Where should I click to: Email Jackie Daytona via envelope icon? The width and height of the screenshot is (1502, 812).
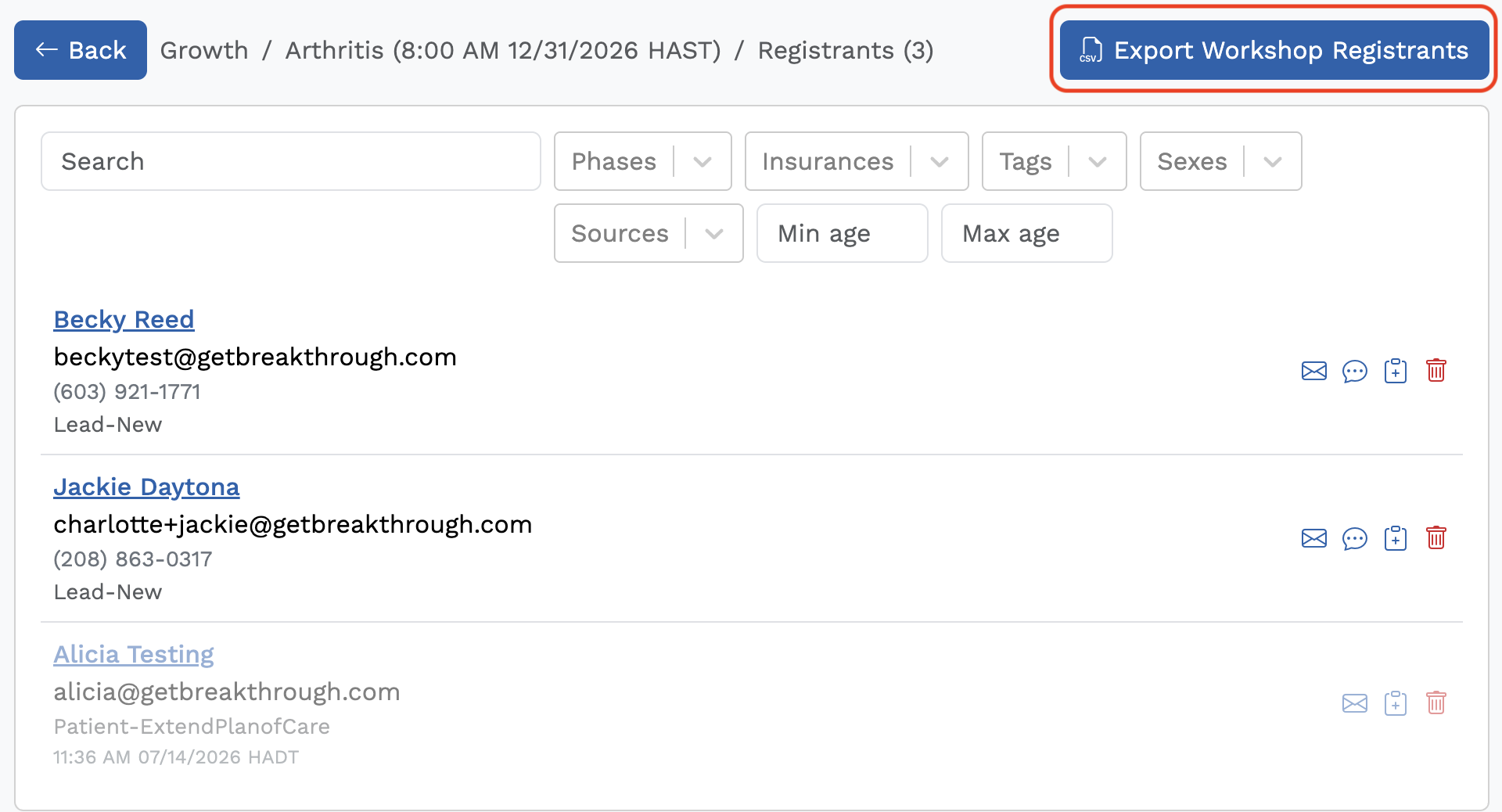click(1314, 538)
